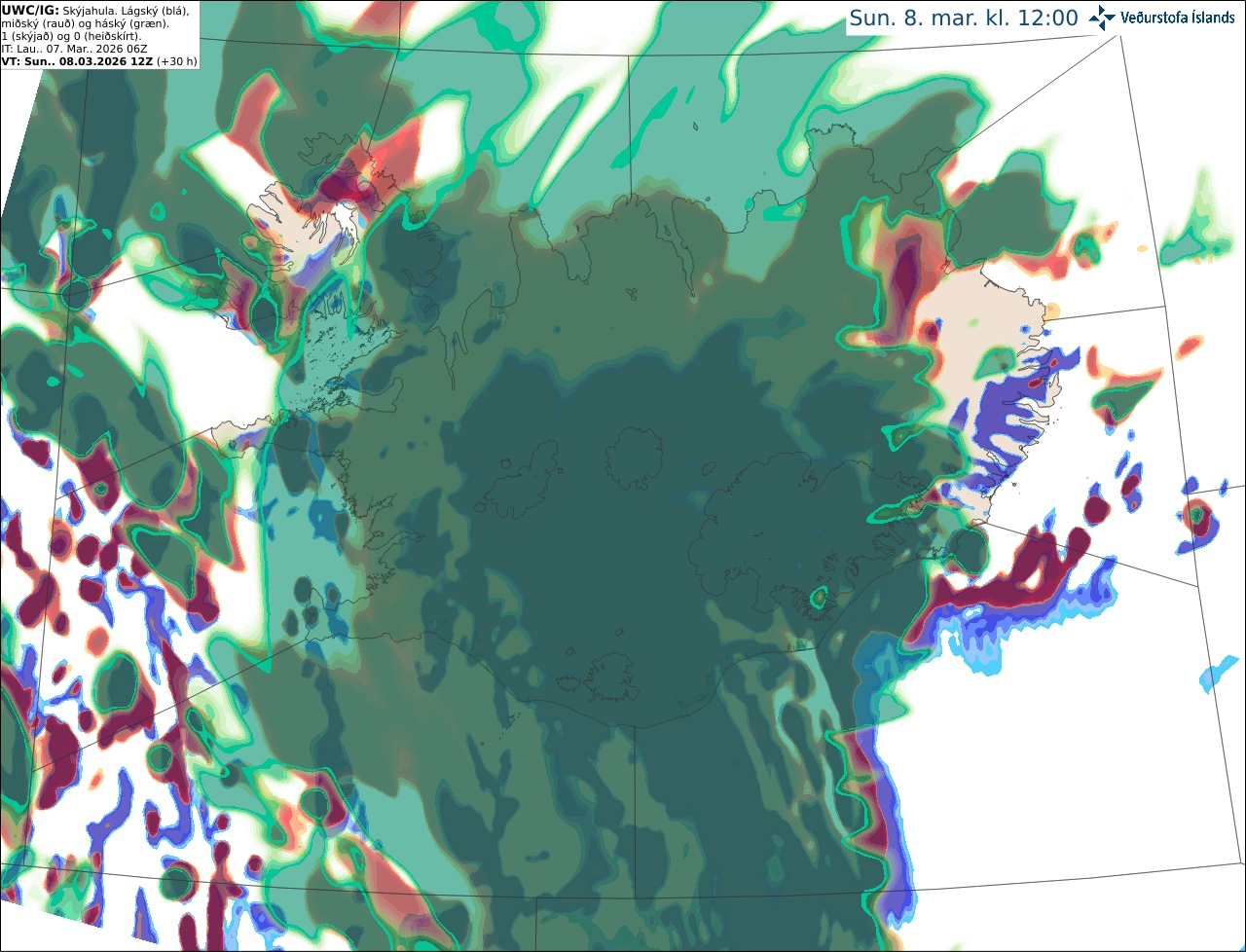Click the "miðský (rauð) og háský (græn)." legend line
The height and width of the screenshot is (952, 1246).
point(85,23)
